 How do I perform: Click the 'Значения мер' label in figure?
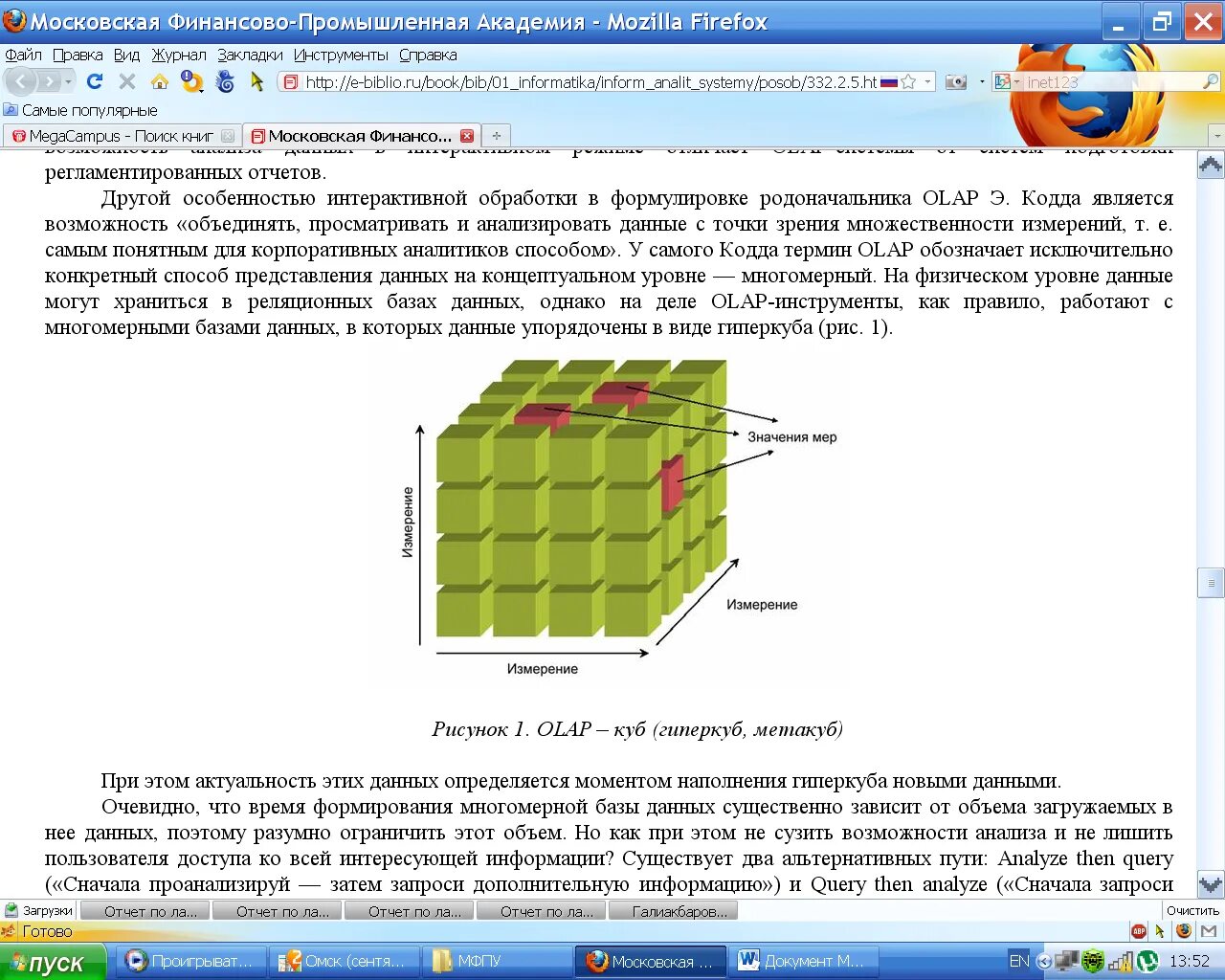[x=792, y=437]
